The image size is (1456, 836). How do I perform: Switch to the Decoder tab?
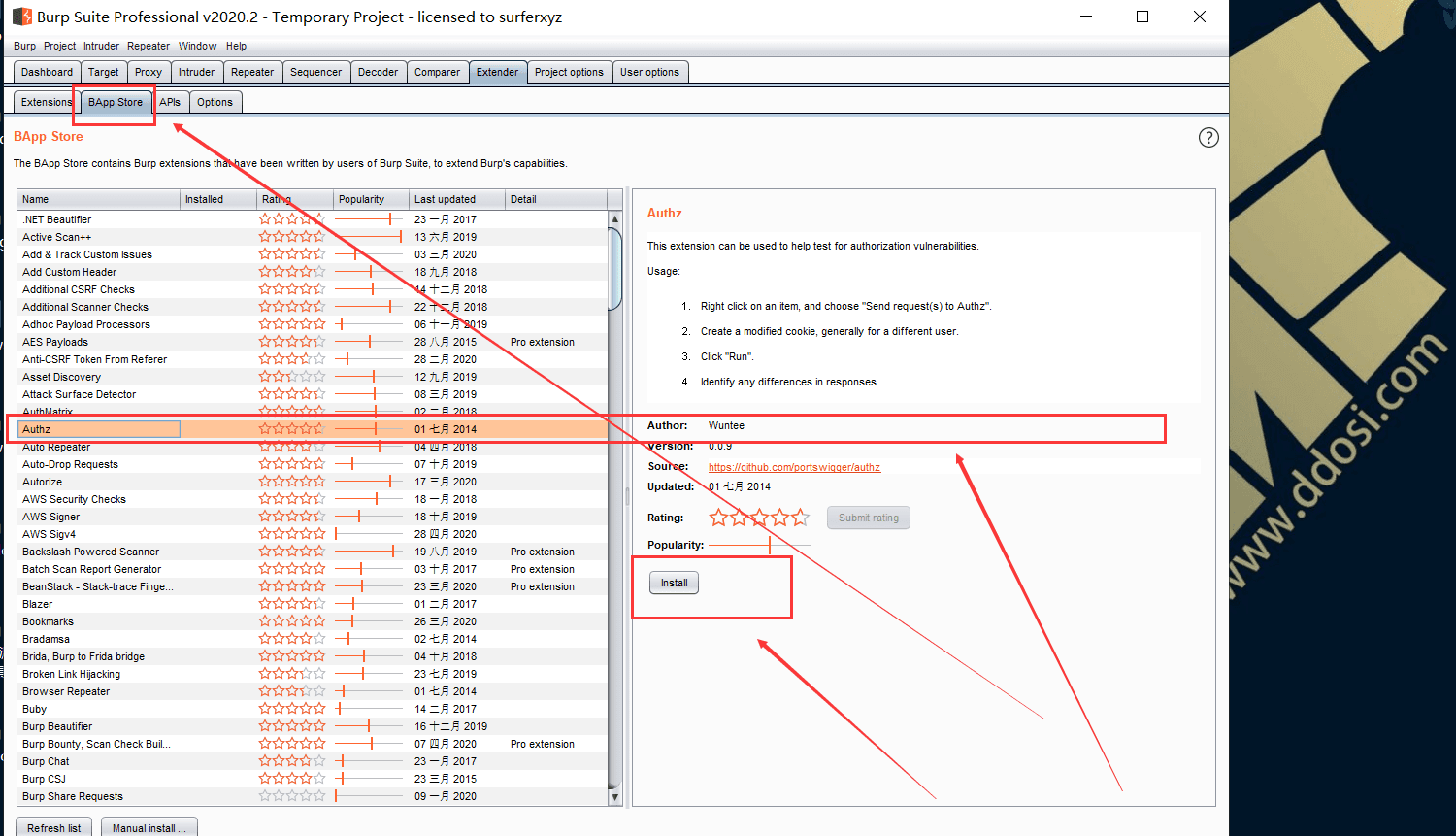click(378, 72)
